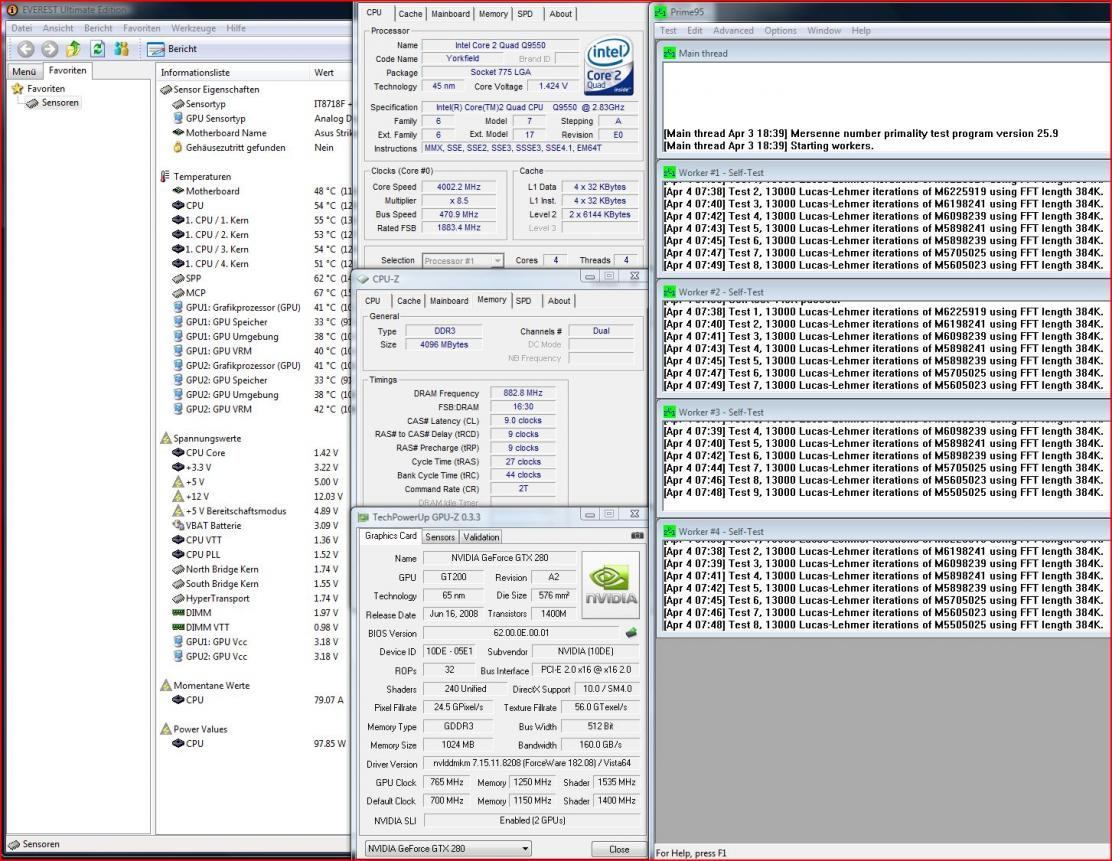Click the North Bridge Kern icon
The image size is (1112, 861).
[x=178, y=569]
